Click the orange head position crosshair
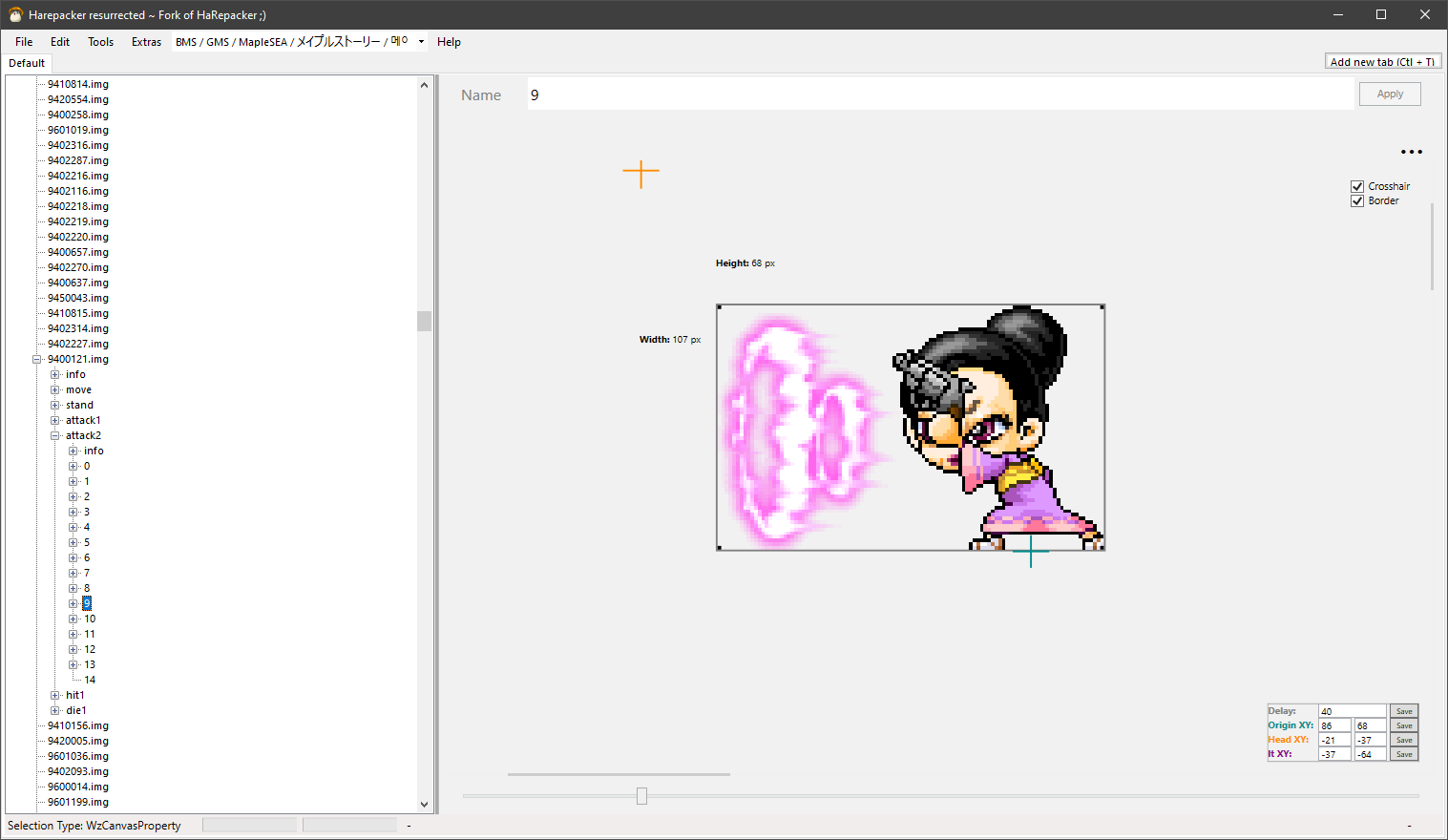This screenshot has height=840, width=1448. click(640, 173)
